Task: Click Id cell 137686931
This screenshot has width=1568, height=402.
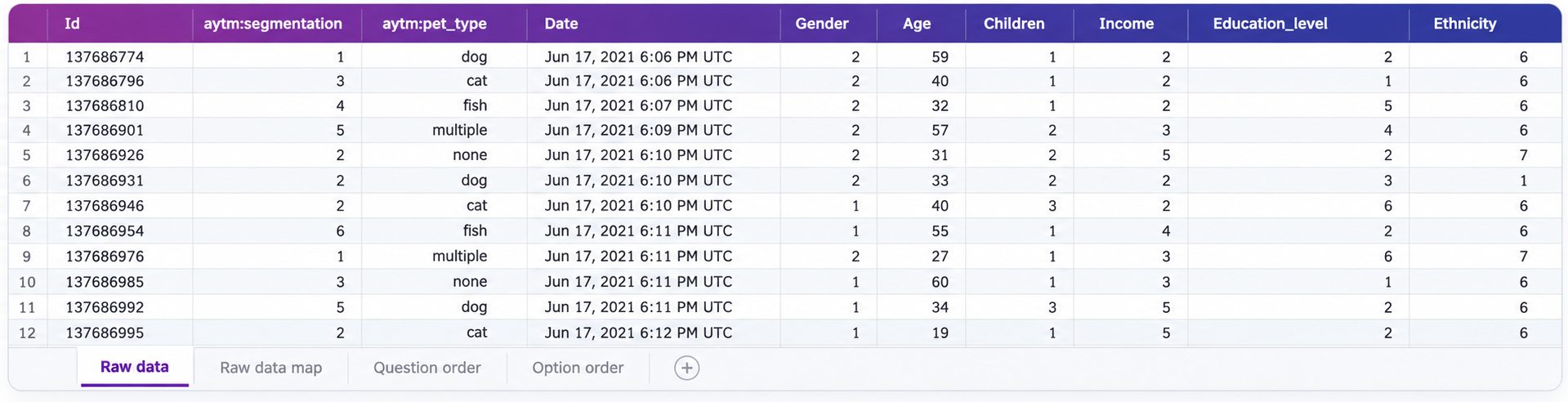Action: coord(105,181)
